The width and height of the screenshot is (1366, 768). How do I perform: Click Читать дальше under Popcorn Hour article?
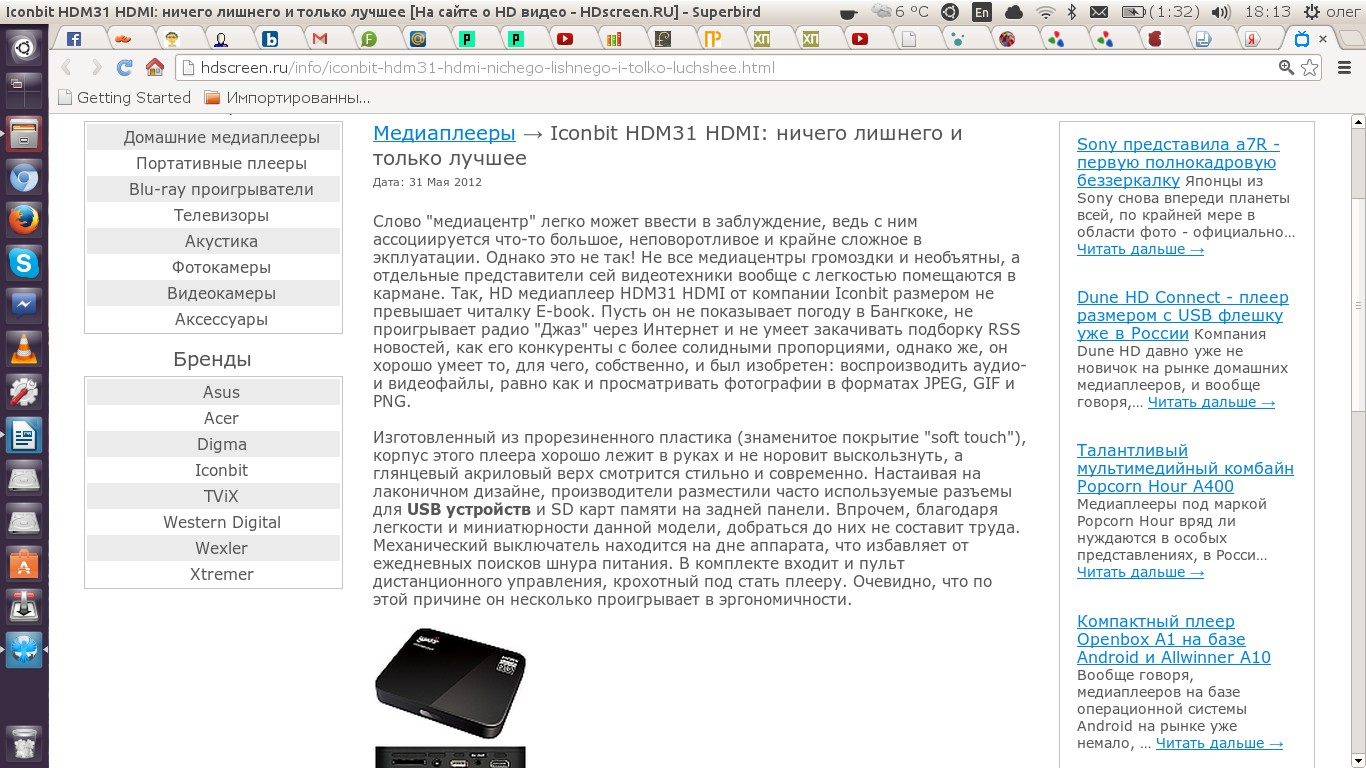tap(1140, 572)
